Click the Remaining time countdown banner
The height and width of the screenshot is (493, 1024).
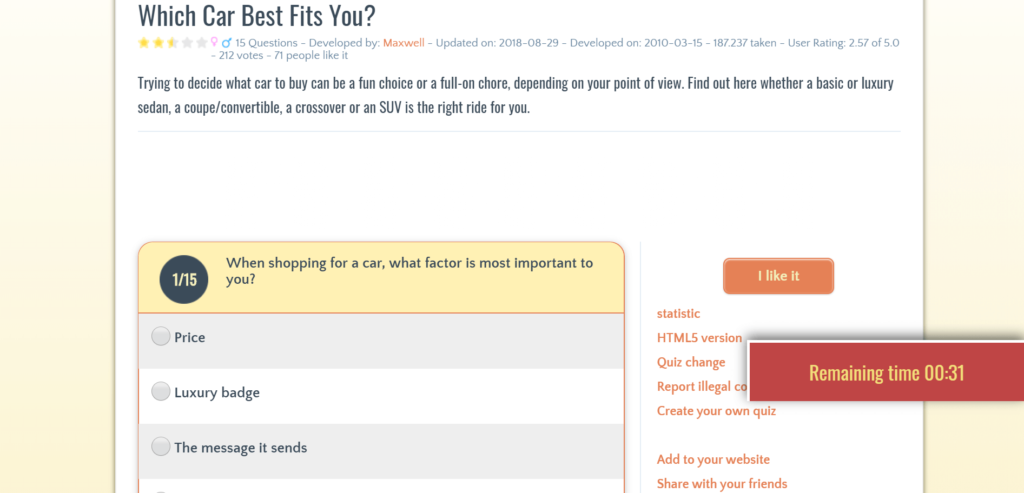[x=886, y=372]
